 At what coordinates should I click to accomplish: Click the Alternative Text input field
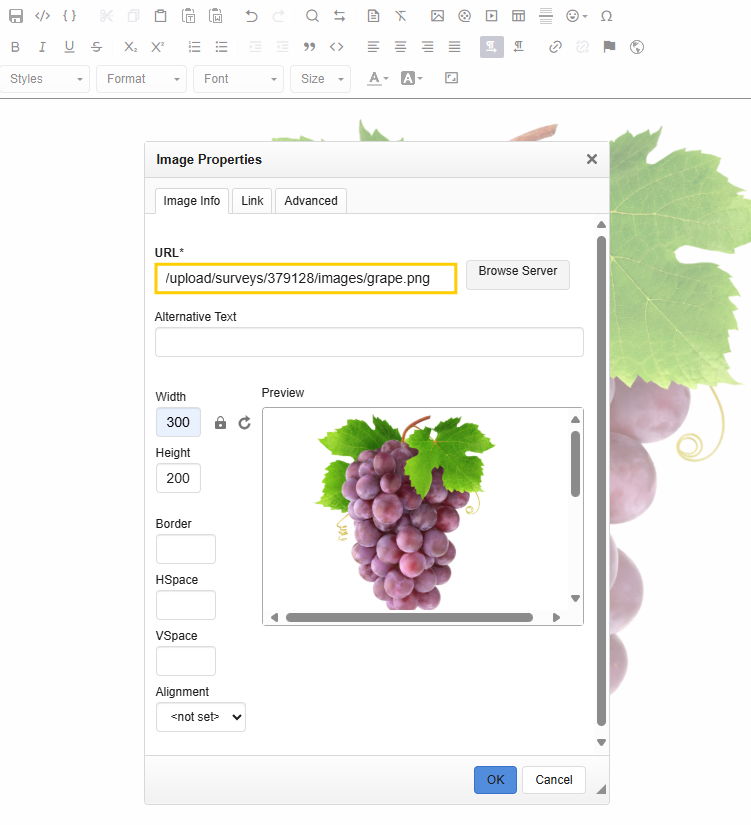click(x=368, y=342)
